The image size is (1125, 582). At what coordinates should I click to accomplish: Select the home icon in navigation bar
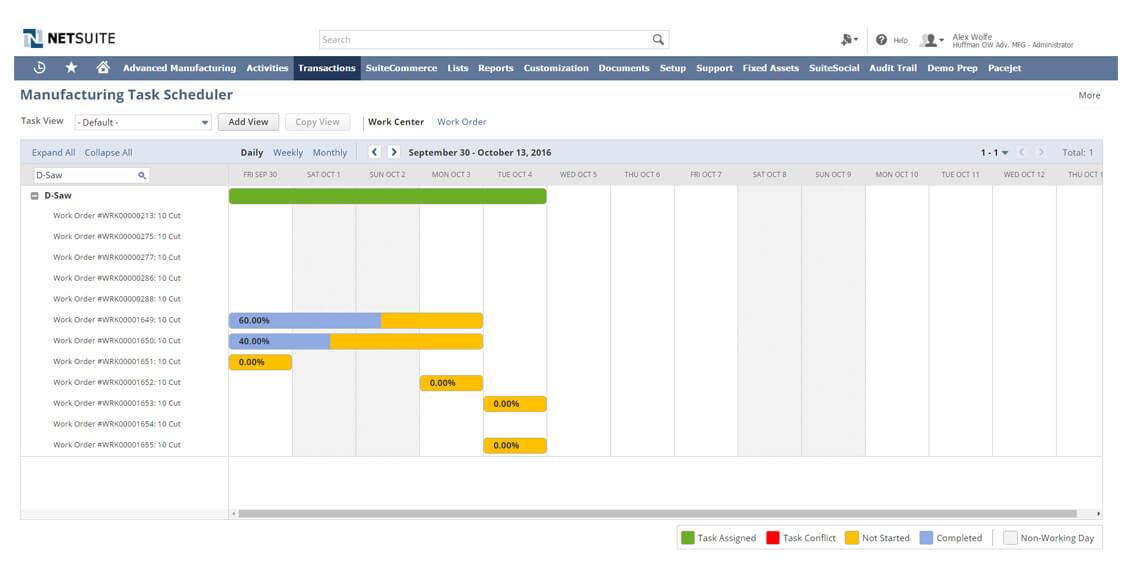pyautogui.click(x=99, y=67)
